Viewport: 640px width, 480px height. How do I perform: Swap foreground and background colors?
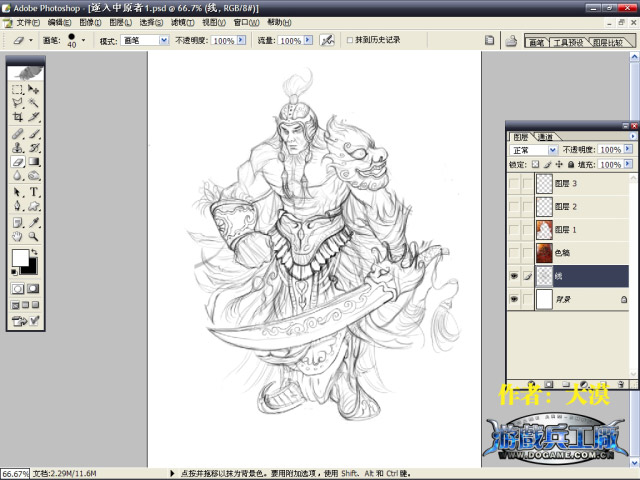pyautogui.click(x=35, y=252)
